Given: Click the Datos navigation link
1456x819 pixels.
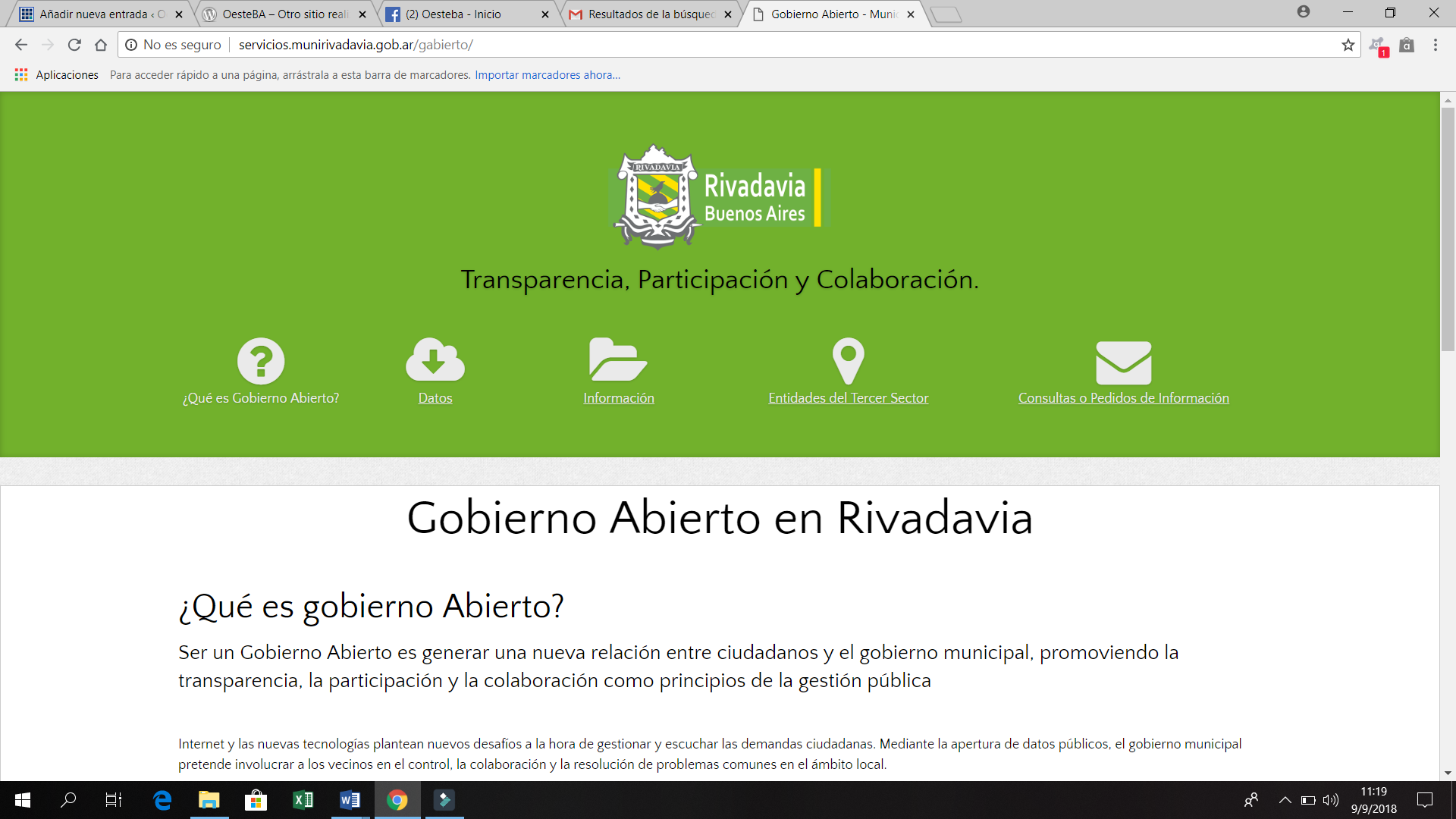Looking at the screenshot, I should (x=435, y=397).
